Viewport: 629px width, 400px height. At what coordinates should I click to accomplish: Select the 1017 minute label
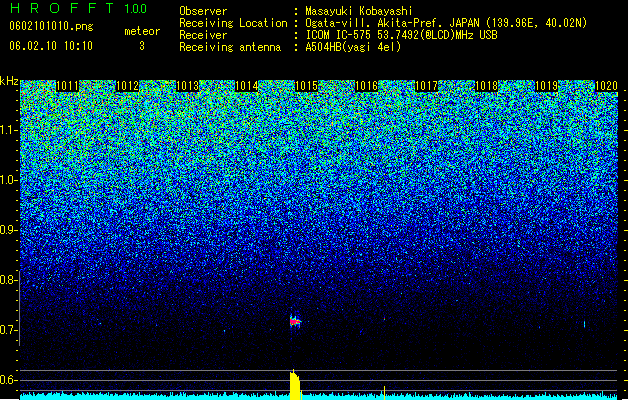pos(426,86)
